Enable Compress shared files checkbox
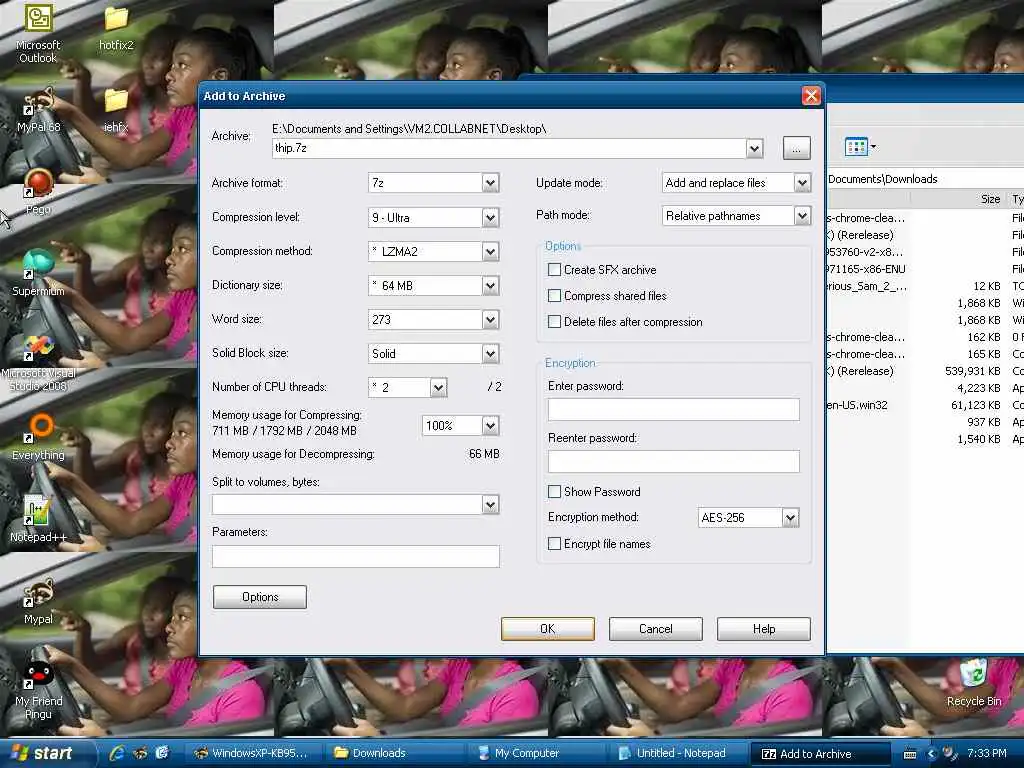 pos(554,296)
